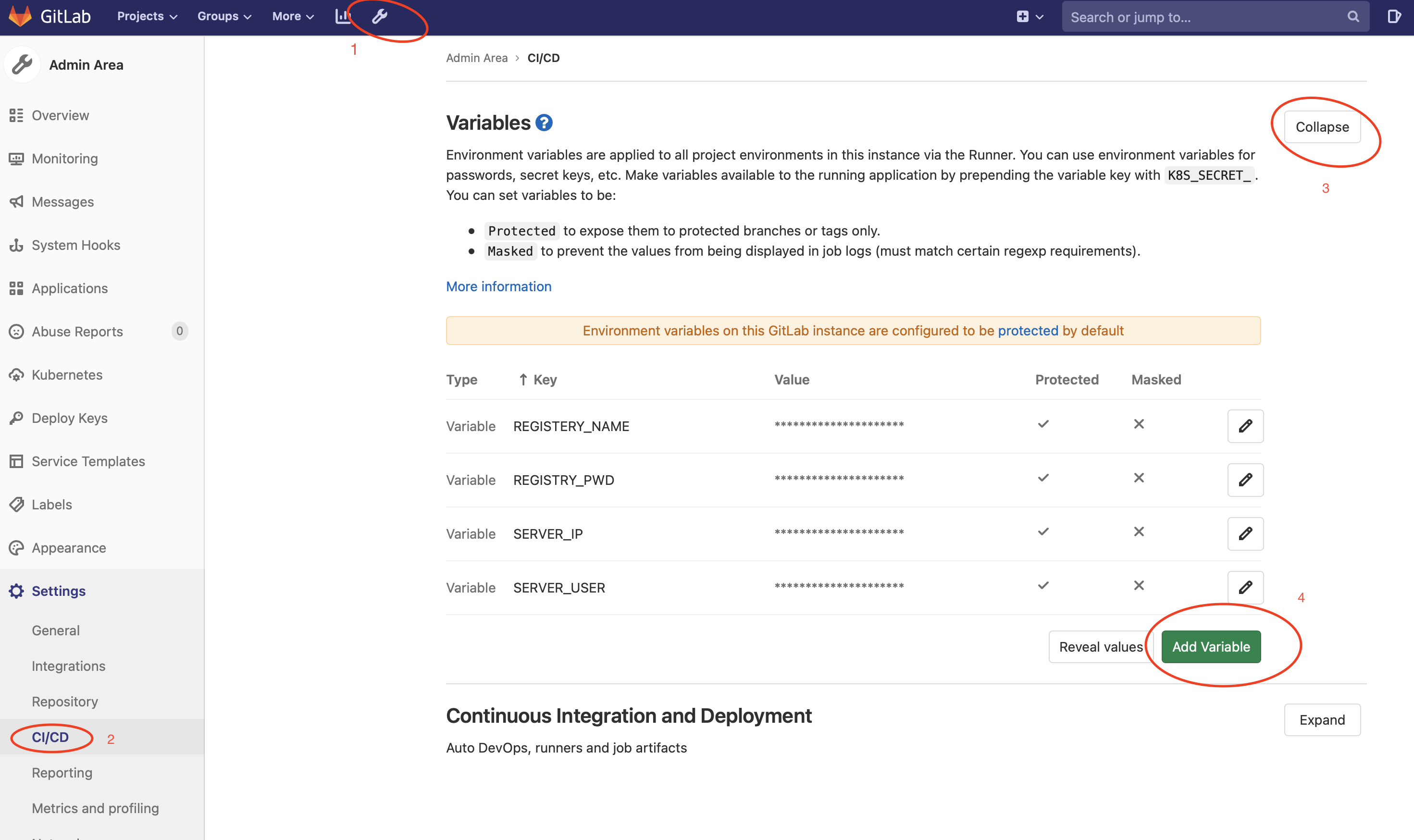
Task: Click the REGISTERY_NAME key text
Action: (571, 426)
